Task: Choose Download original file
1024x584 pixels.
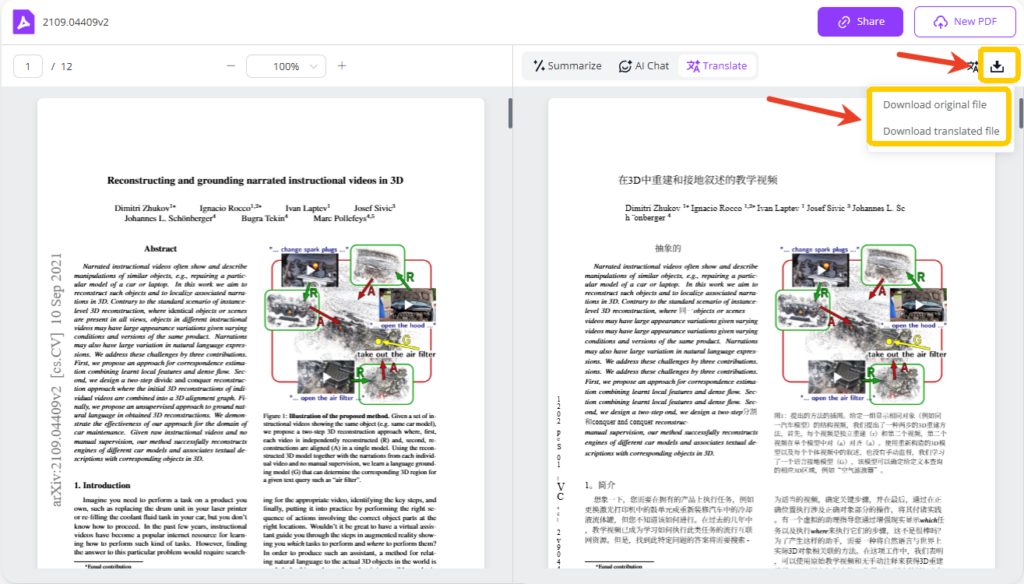Action: point(934,105)
